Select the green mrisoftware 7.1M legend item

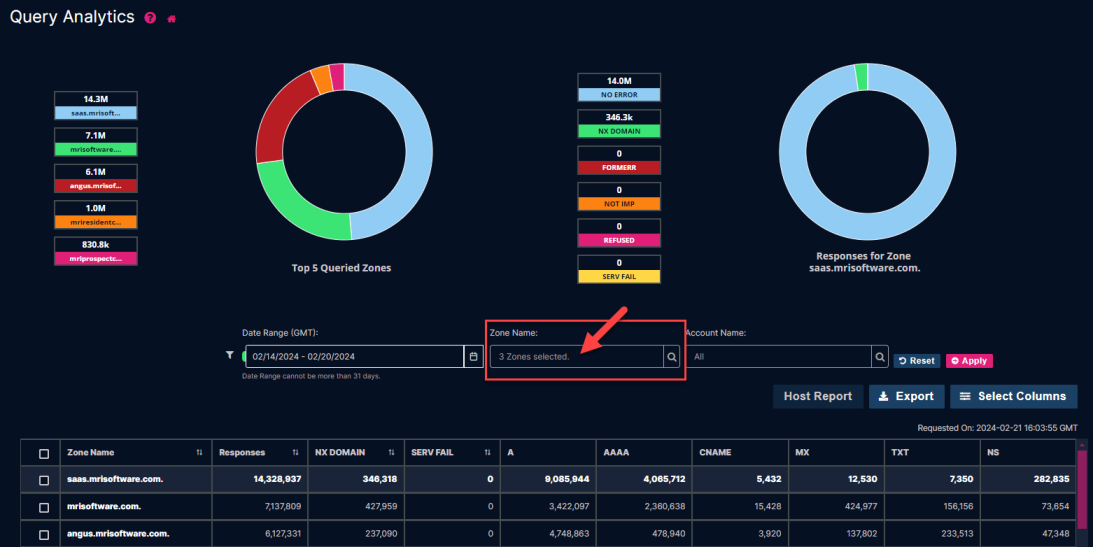(95, 142)
